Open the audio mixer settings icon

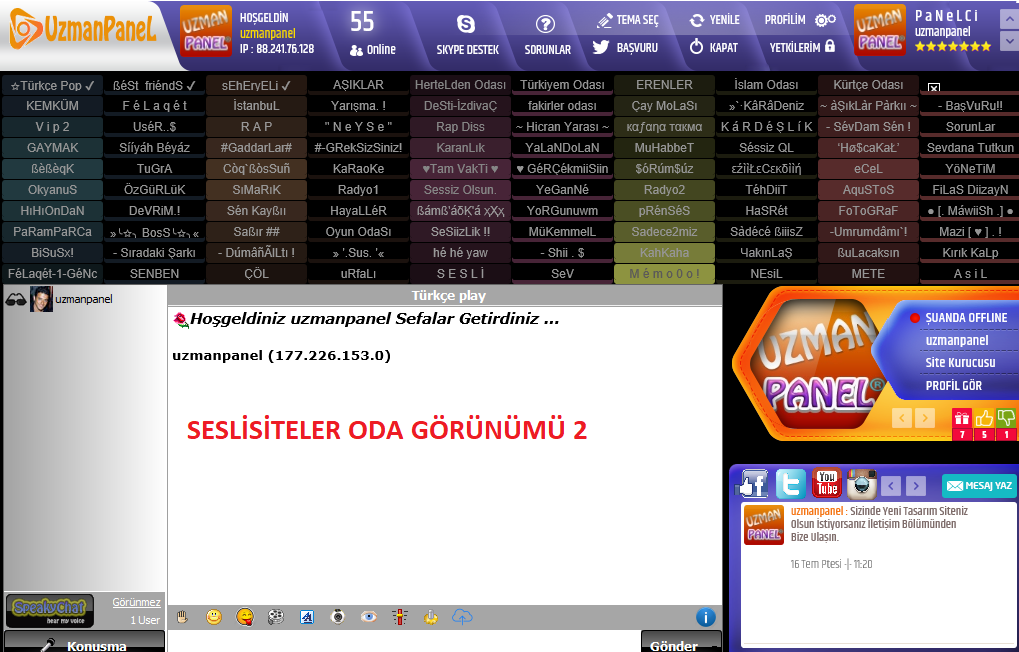point(400,617)
